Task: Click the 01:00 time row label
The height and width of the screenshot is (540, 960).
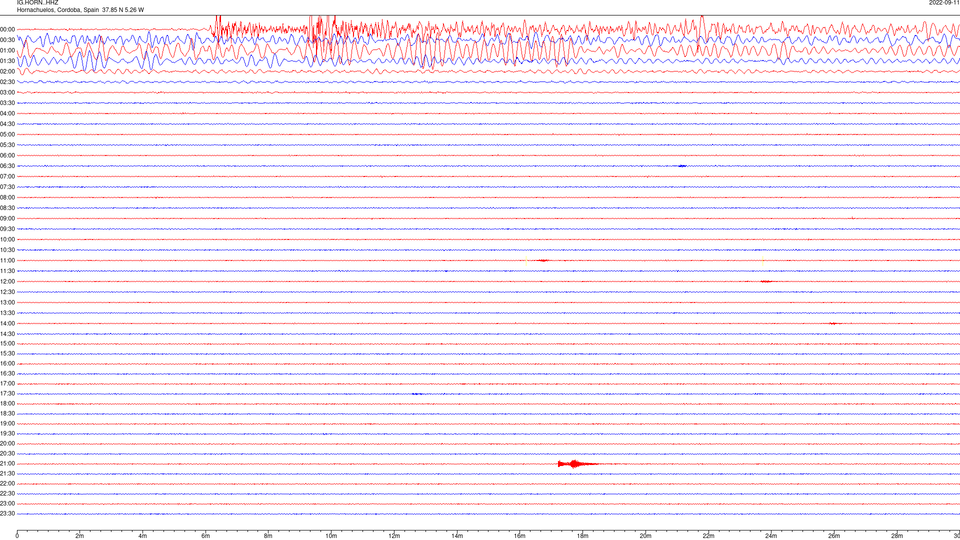Action: click(7, 51)
